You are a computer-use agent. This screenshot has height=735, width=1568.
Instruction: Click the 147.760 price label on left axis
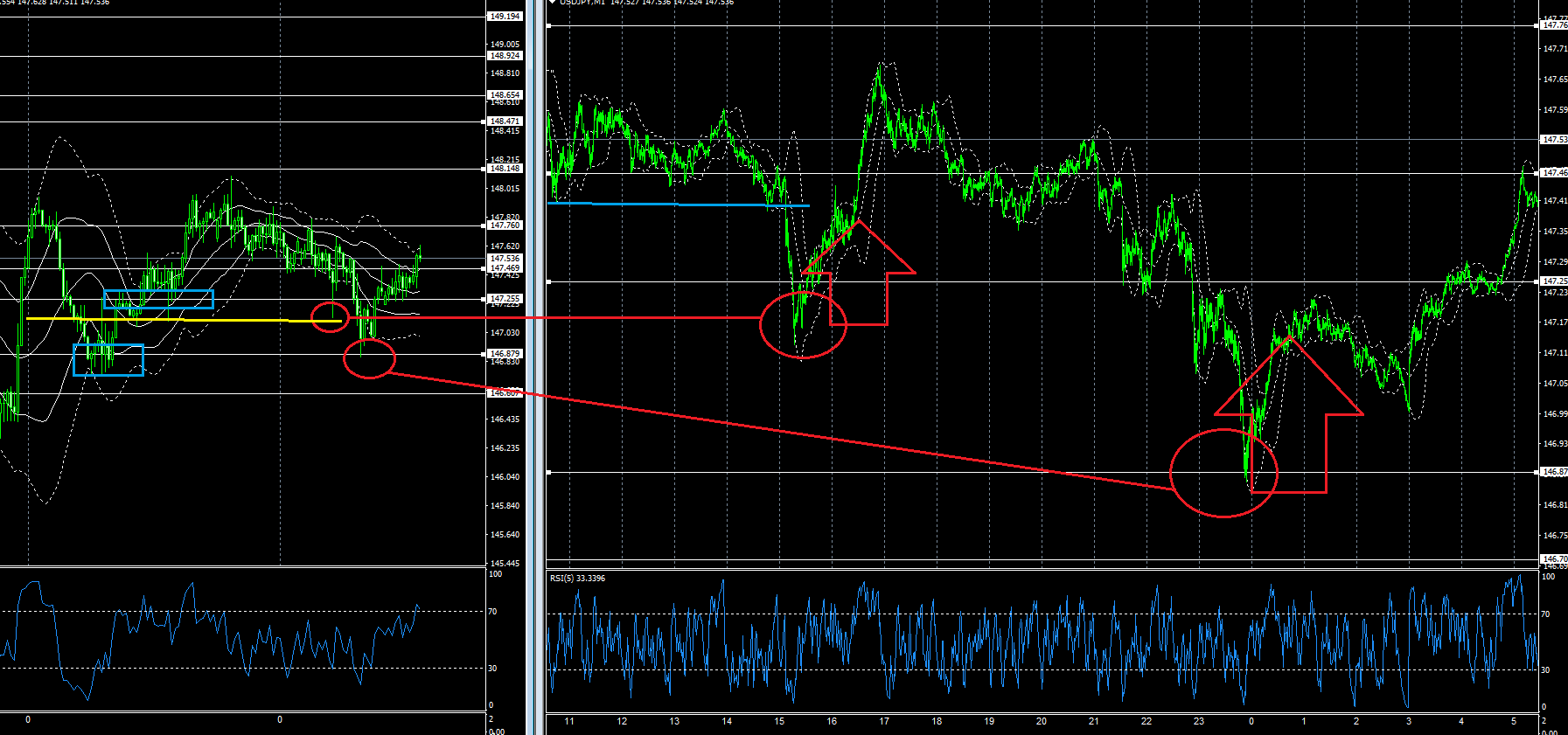pyautogui.click(x=505, y=225)
